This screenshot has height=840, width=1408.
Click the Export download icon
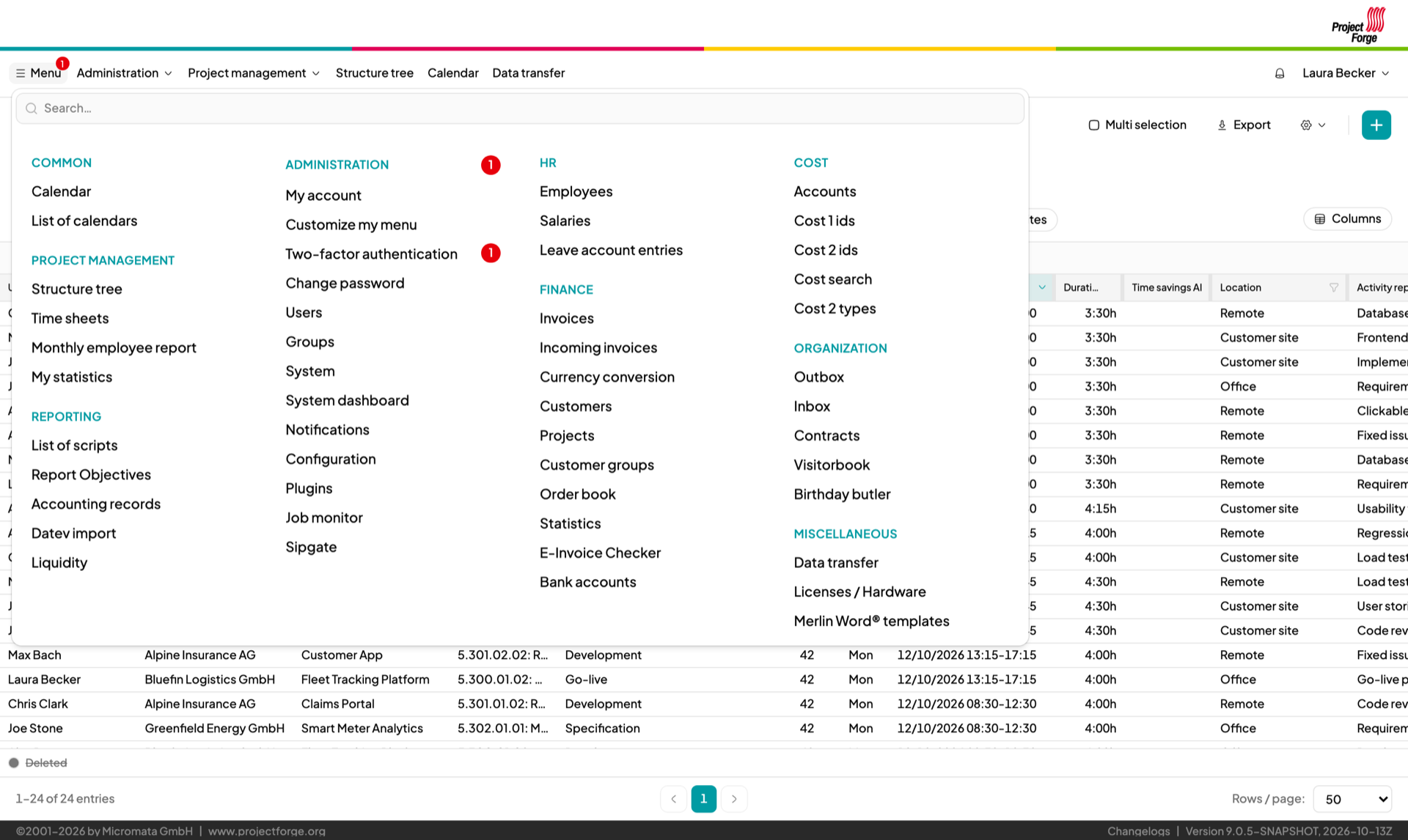[x=1222, y=125]
